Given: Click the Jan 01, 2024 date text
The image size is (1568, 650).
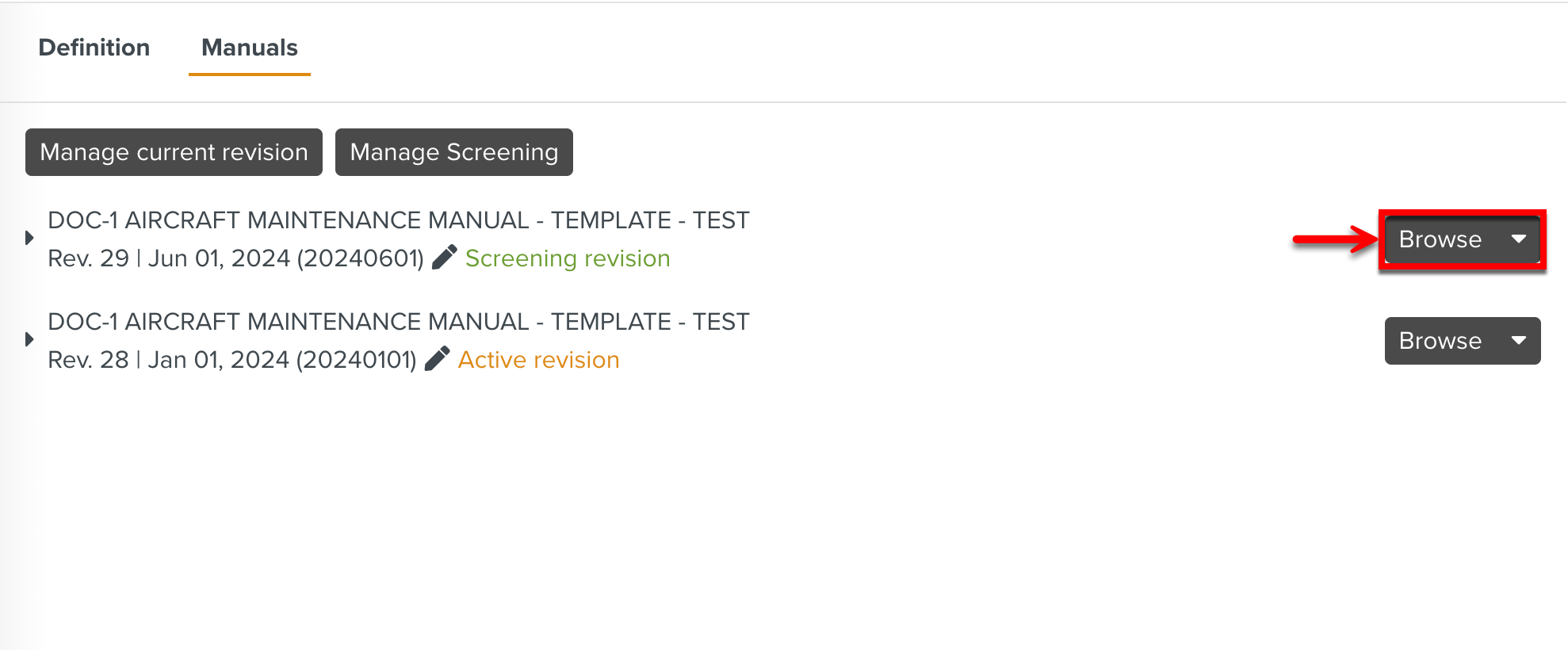Looking at the screenshot, I should click(218, 360).
